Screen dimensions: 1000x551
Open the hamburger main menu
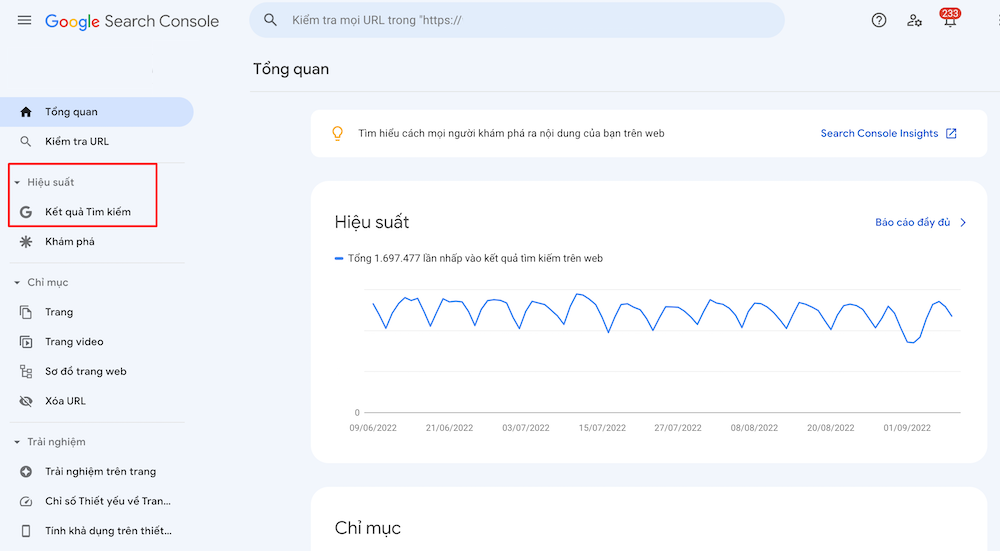pyautogui.click(x=24, y=20)
